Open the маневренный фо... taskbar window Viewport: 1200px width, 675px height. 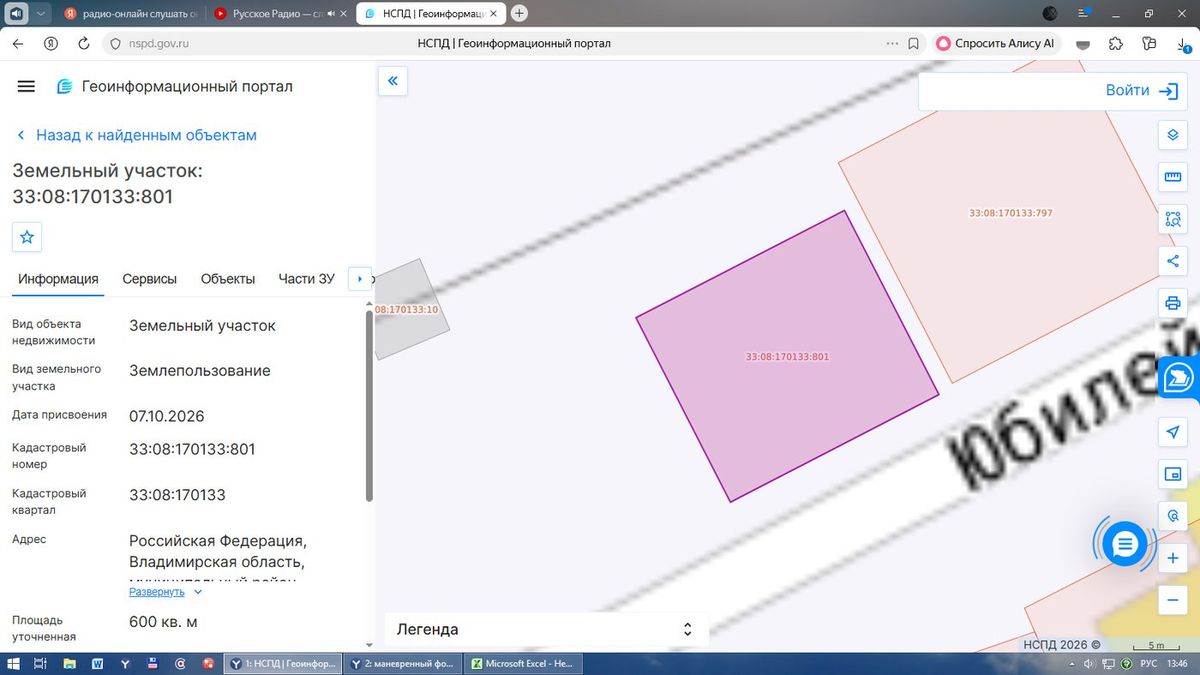pyautogui.click(x=403, y=663)
